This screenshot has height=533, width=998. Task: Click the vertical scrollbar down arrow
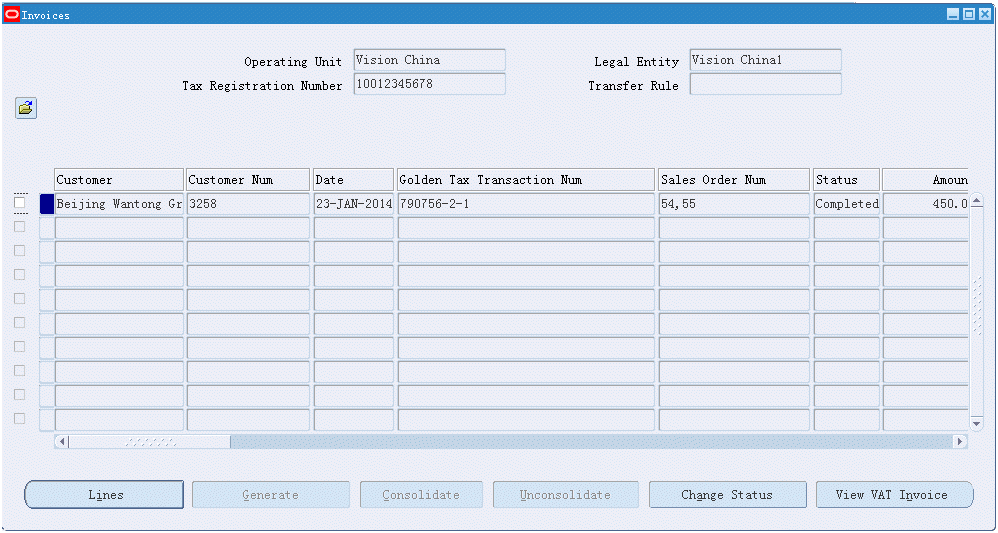coord(976,423)
